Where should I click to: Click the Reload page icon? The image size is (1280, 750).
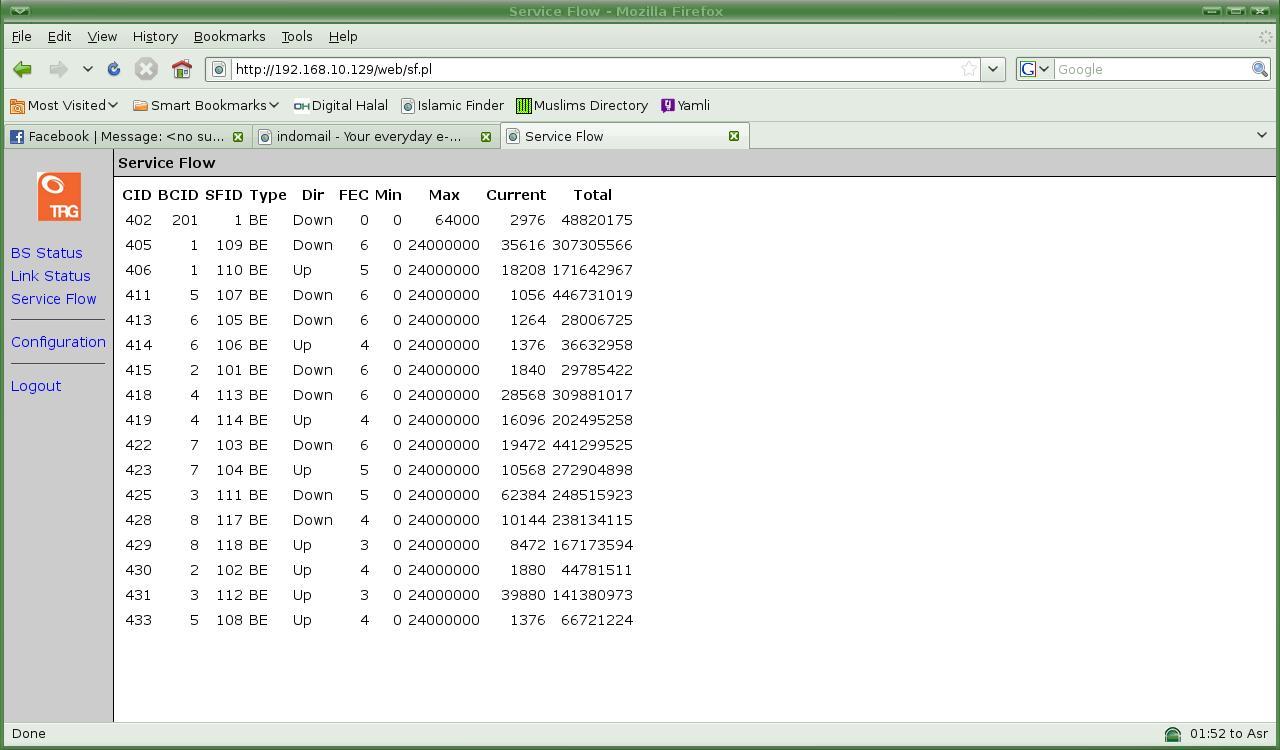[114, 69]
